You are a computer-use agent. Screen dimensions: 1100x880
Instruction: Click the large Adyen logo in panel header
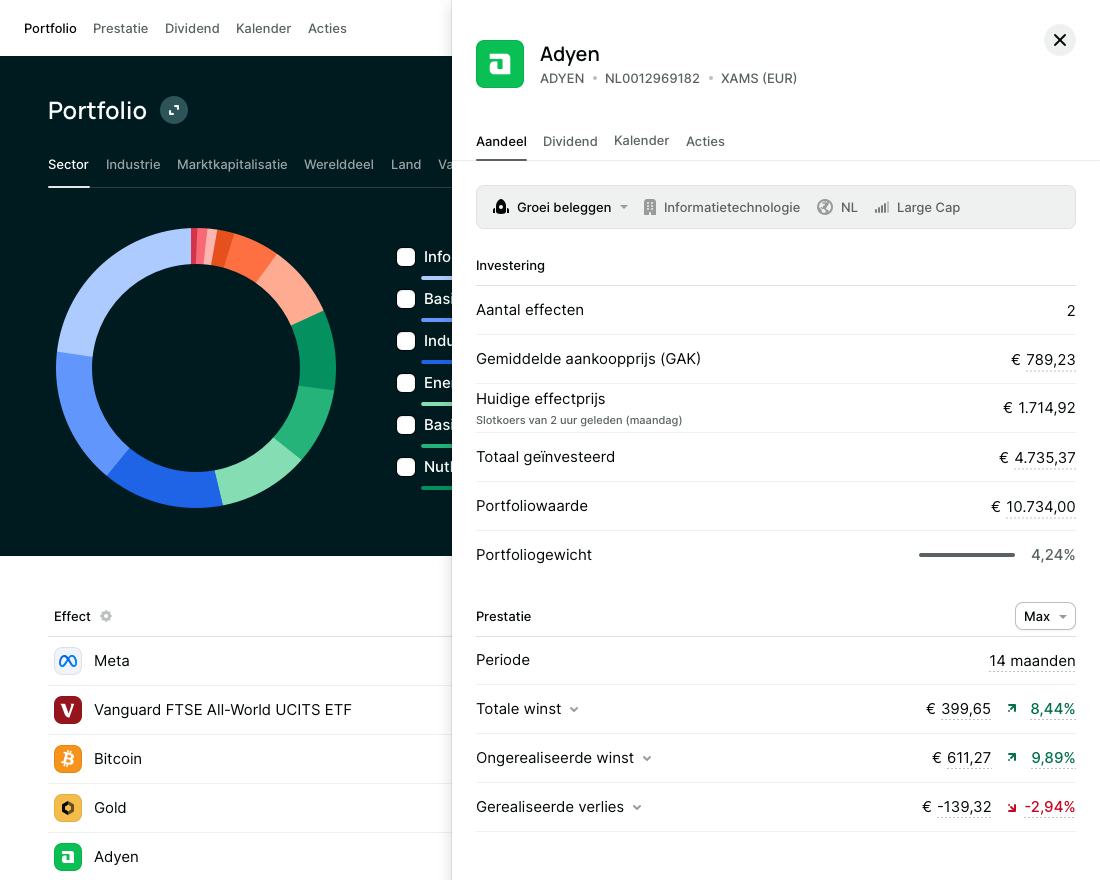tap(500, 64)
